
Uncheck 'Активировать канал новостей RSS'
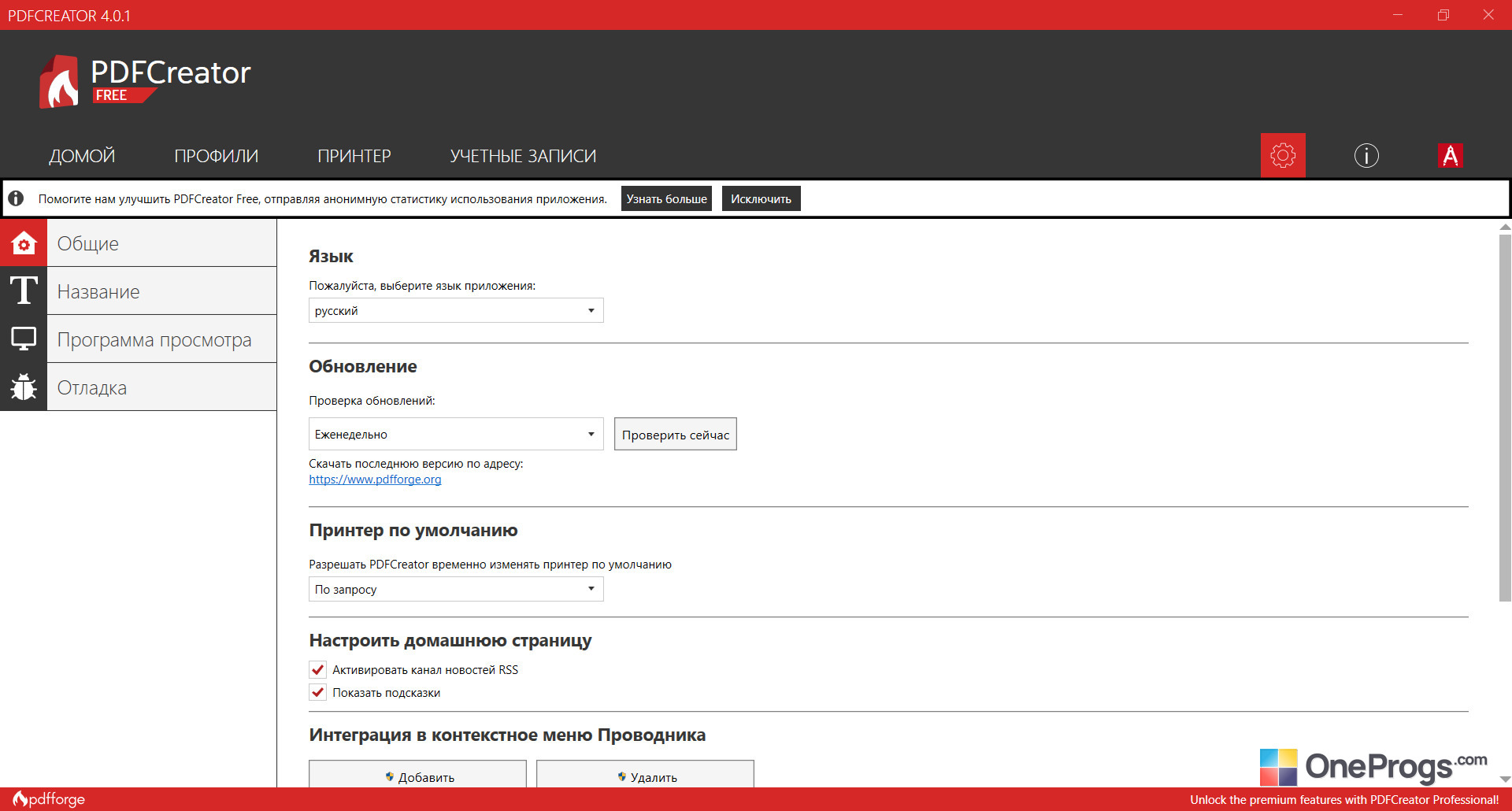pos(318,669)
